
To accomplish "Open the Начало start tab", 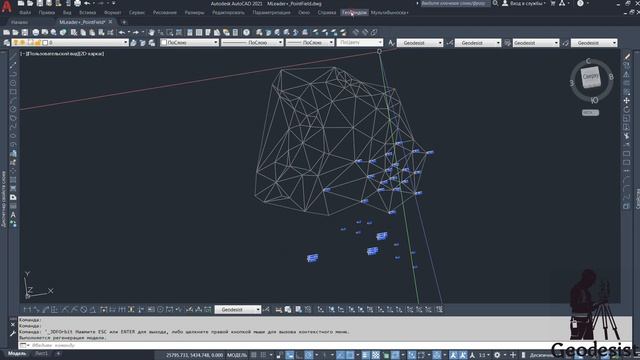I will coord(20,22).
